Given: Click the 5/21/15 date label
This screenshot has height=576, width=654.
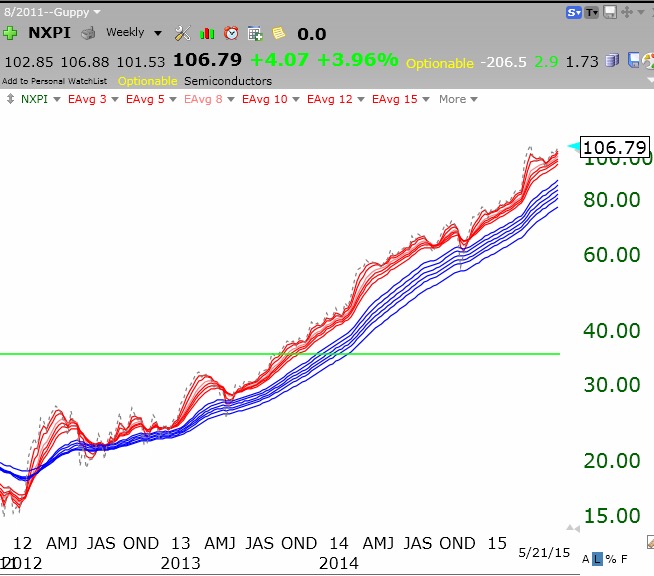Looking at the screenshot, I should pos(544,553).
